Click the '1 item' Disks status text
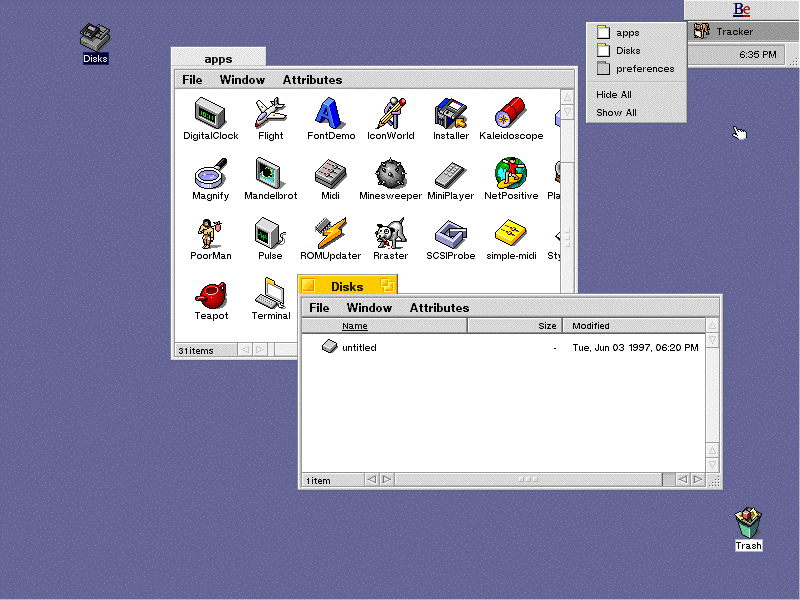The width and height of the screenshot is (800, 600). pos(318,481)
